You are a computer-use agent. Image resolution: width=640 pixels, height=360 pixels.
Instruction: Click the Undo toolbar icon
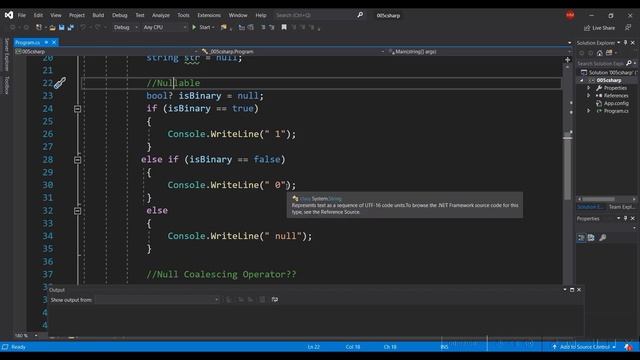click(83, 27)
